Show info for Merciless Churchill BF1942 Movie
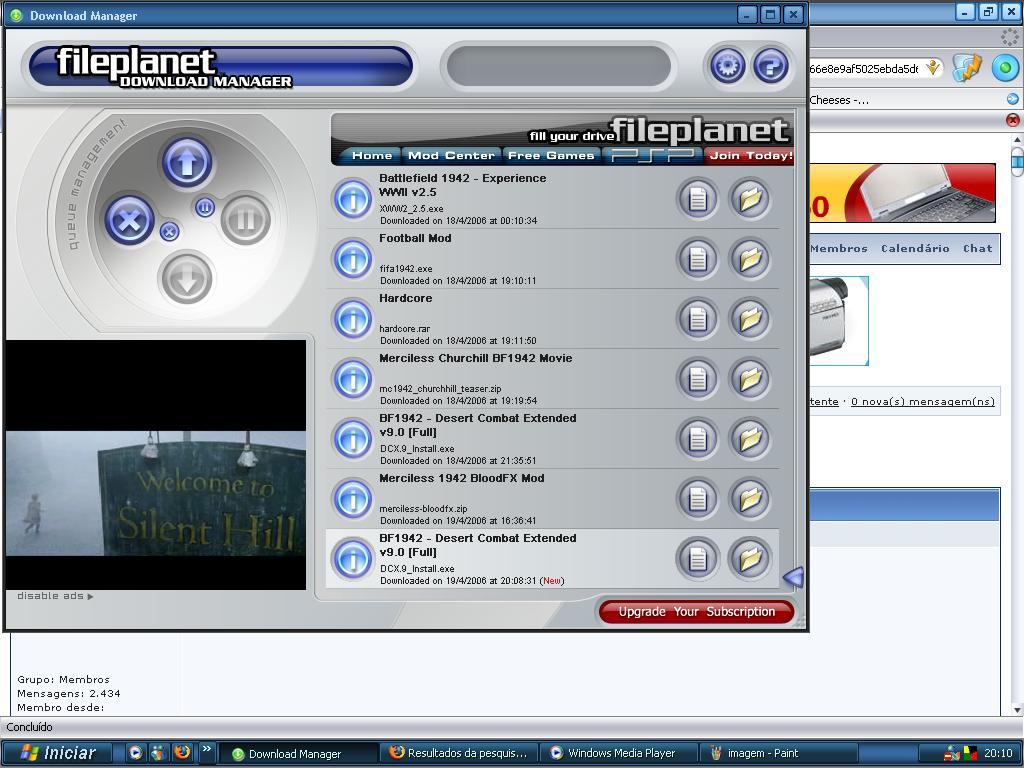Viewport: 1024px width, 768px height. pyautogui.click(x=353, y=379)
